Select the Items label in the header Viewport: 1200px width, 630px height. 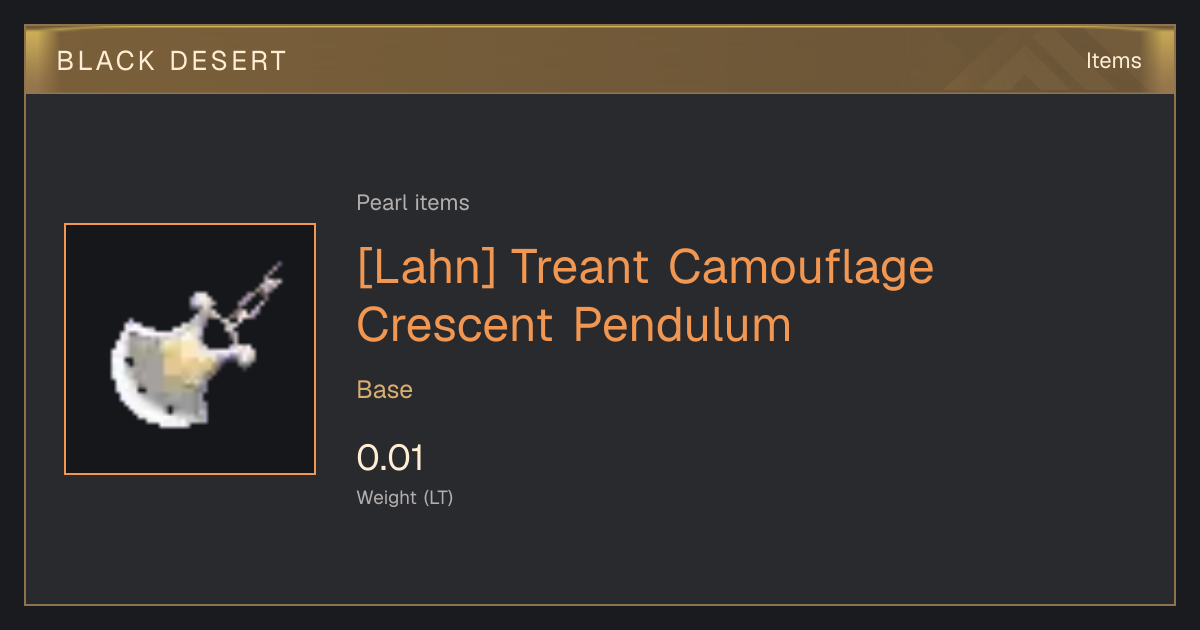[x=1113, y=61]
